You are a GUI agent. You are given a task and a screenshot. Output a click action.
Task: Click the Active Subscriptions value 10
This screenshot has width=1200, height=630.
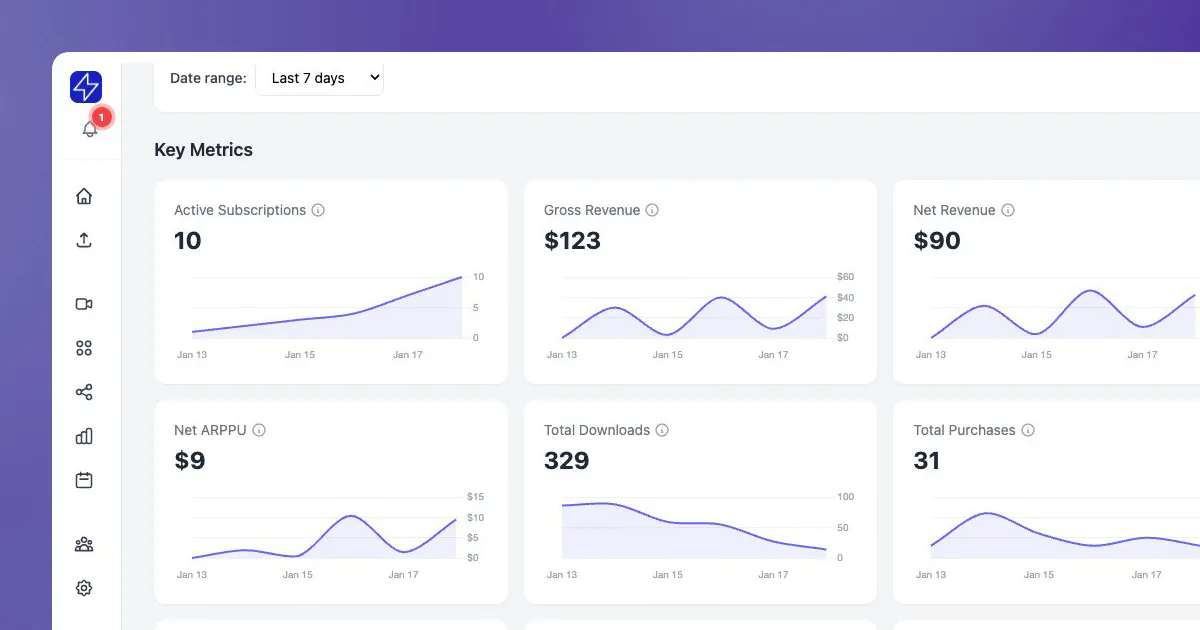(x=188, y=241)
